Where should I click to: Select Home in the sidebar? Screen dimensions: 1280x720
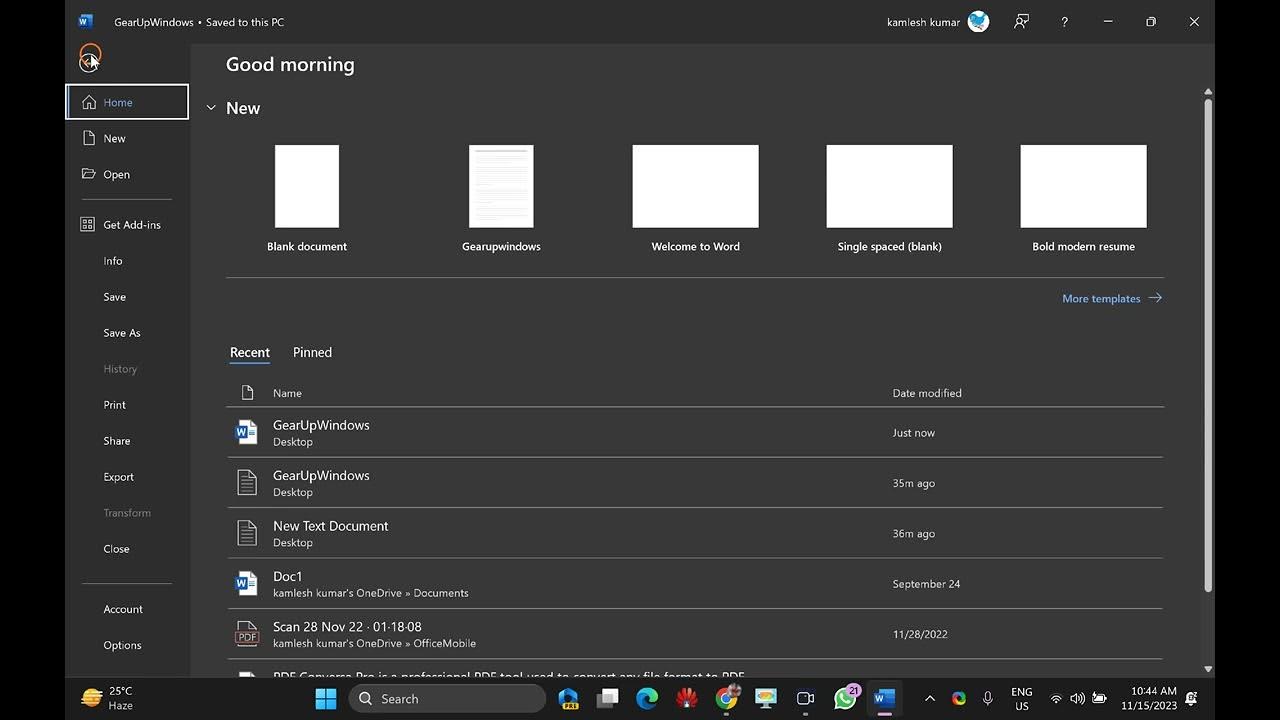tap(127, 102)
